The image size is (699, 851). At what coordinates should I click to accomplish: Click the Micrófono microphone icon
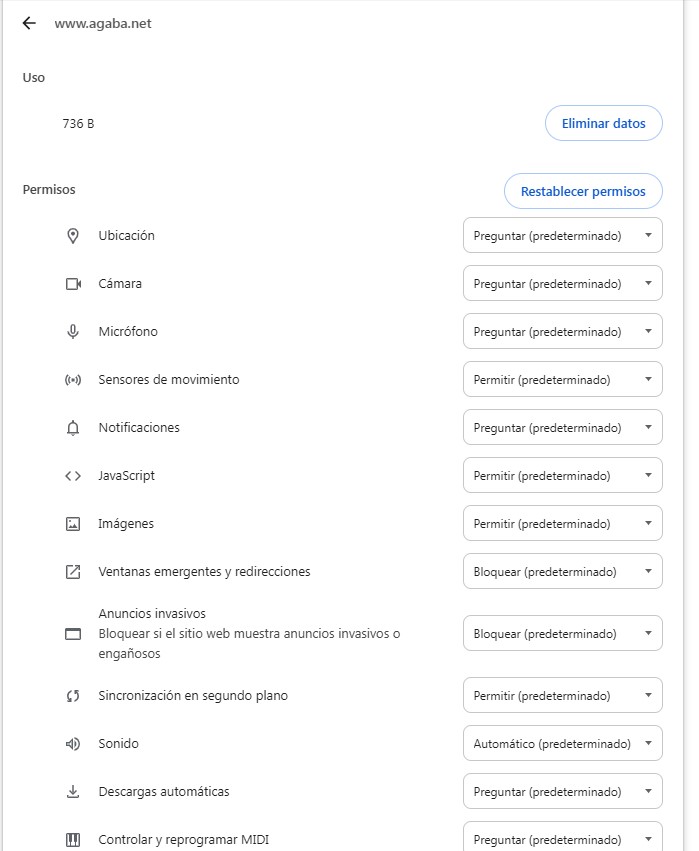[x=73, y=332]
